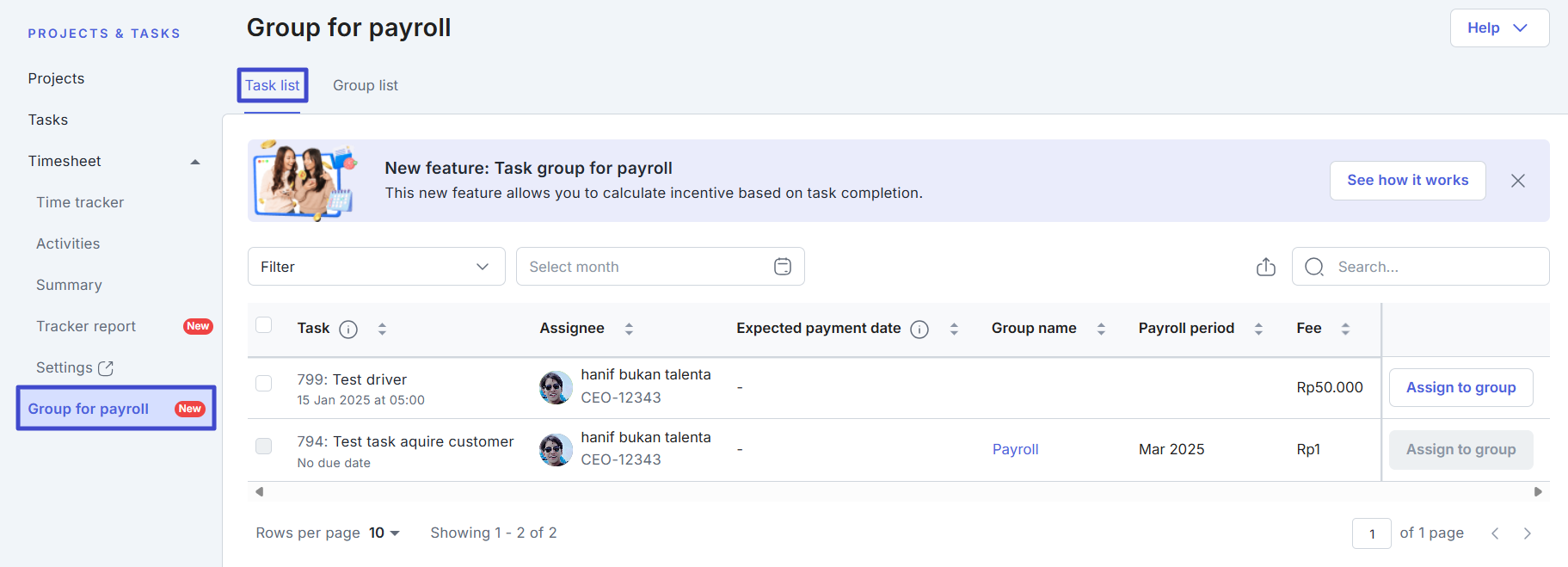
Task: Sort by Payroll period column
Action: [x=1258, y=329]
